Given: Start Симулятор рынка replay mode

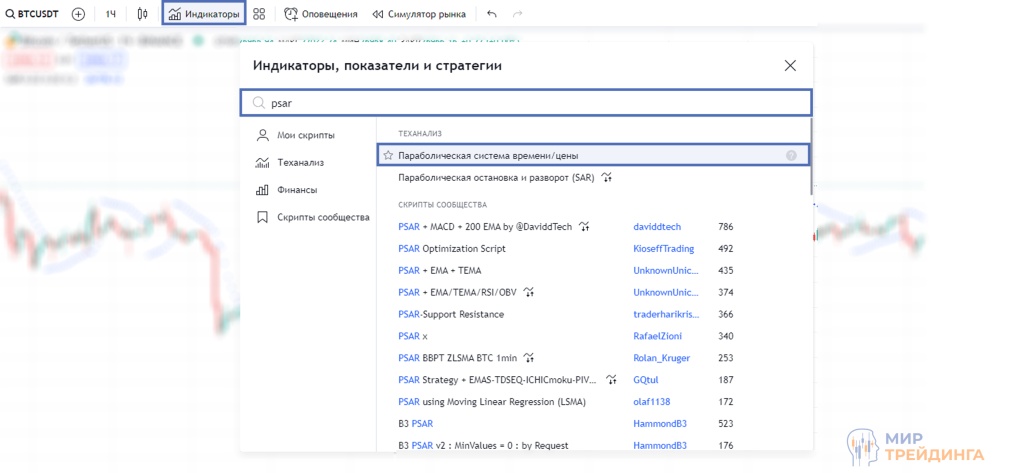Looking at the screenshot, I should [x=420, y=14].
